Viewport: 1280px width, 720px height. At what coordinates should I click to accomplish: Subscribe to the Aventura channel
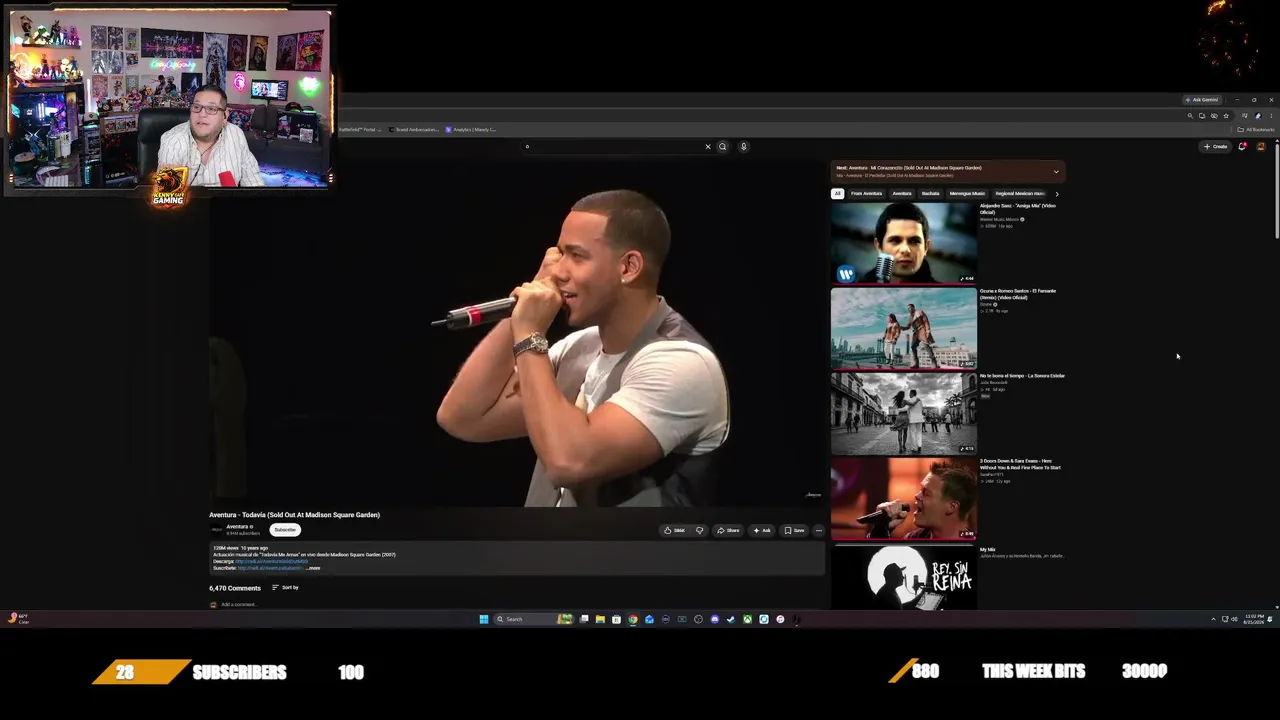coord(285,530)
